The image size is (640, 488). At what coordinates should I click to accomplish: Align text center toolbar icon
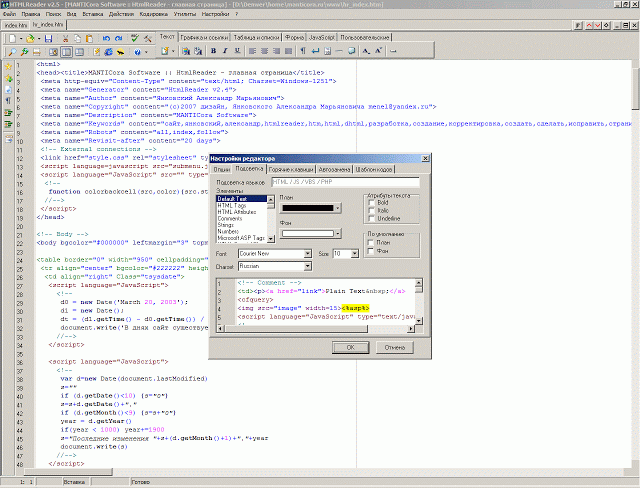tap(264, 51)
